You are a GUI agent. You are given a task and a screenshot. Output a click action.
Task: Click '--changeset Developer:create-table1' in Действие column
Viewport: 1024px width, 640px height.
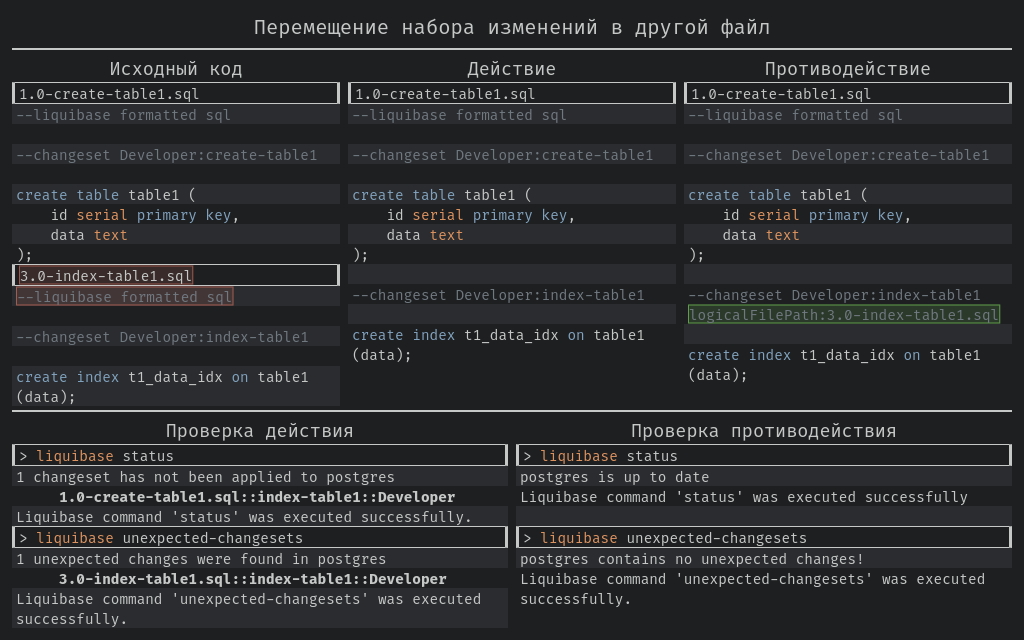(x=502, y=155)
